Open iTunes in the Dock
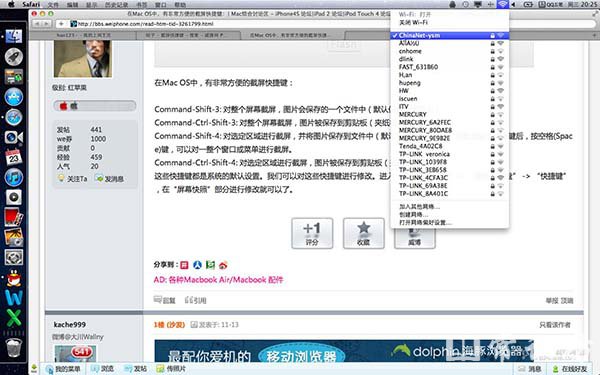 (x=14, y=177)
